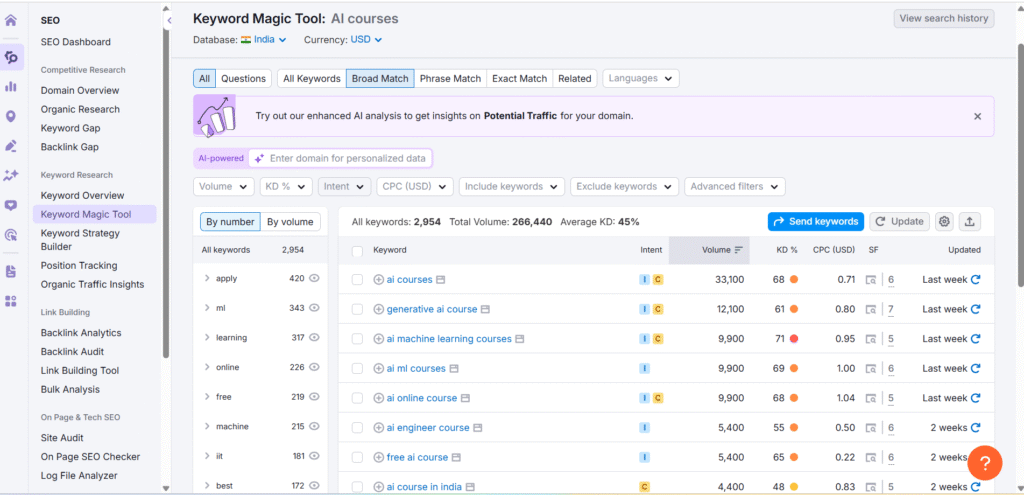
Task: Open the Volume filter dropdown
Action: 224,186
